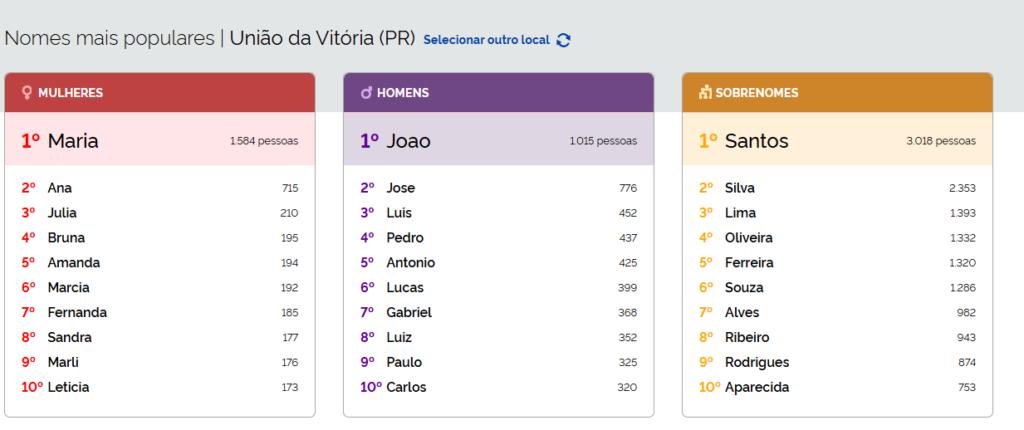The height and width of the screenshot is (430, 1024).
Task: Select the name Pedro in men's list
Action: point(405,238)
